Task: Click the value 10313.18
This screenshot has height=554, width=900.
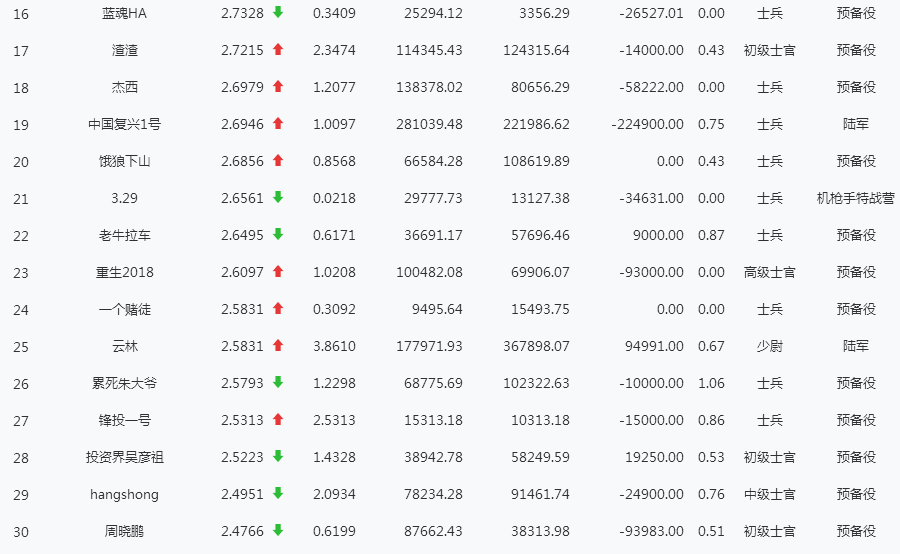Action: 540,420
